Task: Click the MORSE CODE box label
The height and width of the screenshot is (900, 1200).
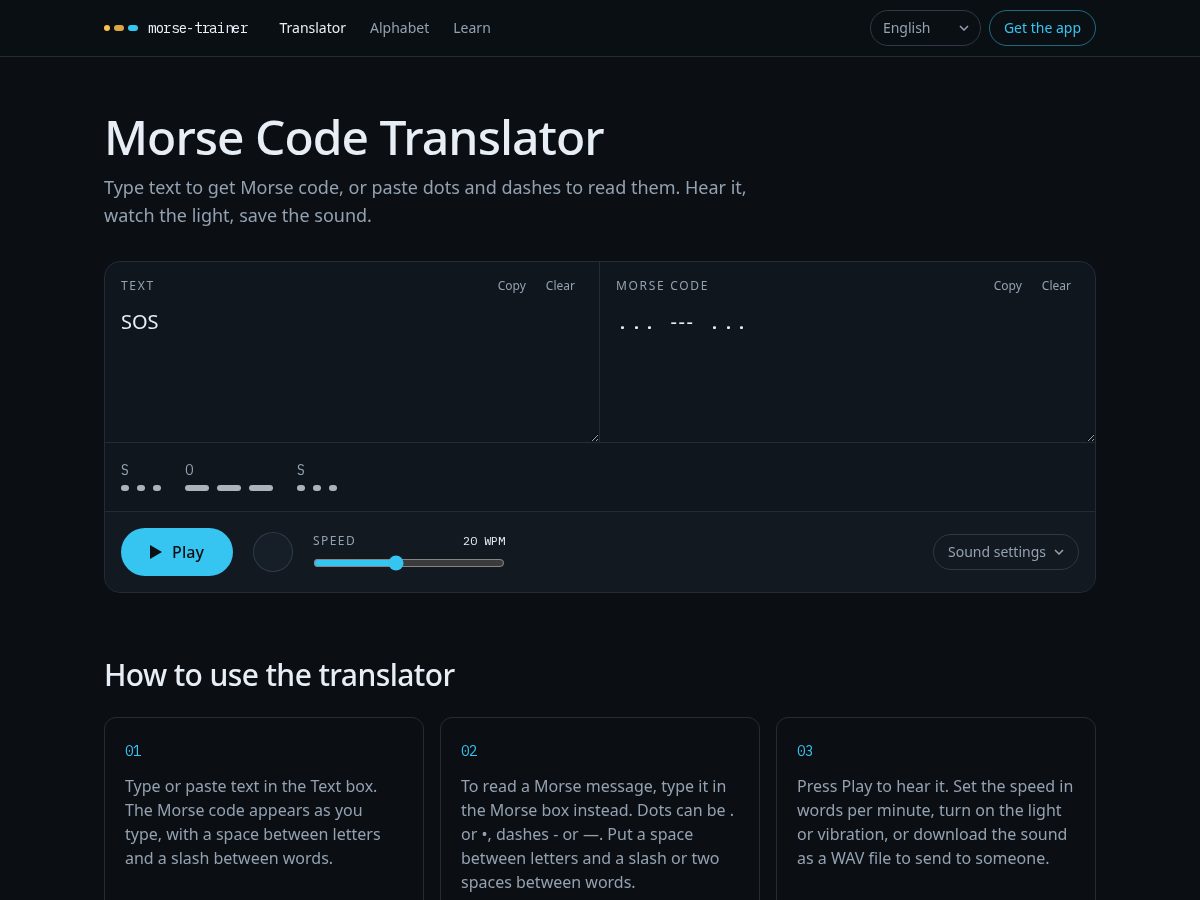Action: pos(662,286)
